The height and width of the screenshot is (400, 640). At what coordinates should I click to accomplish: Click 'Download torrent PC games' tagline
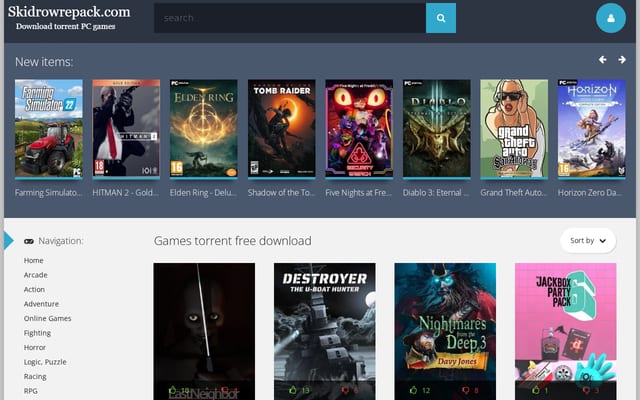click(x=66, y=27)
